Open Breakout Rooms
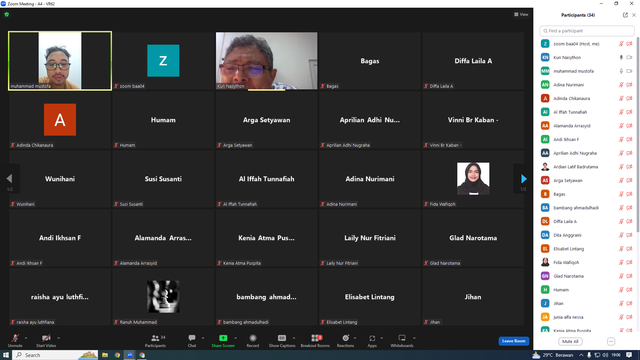Screen dimensions: 640x360 tap(315, 340)
